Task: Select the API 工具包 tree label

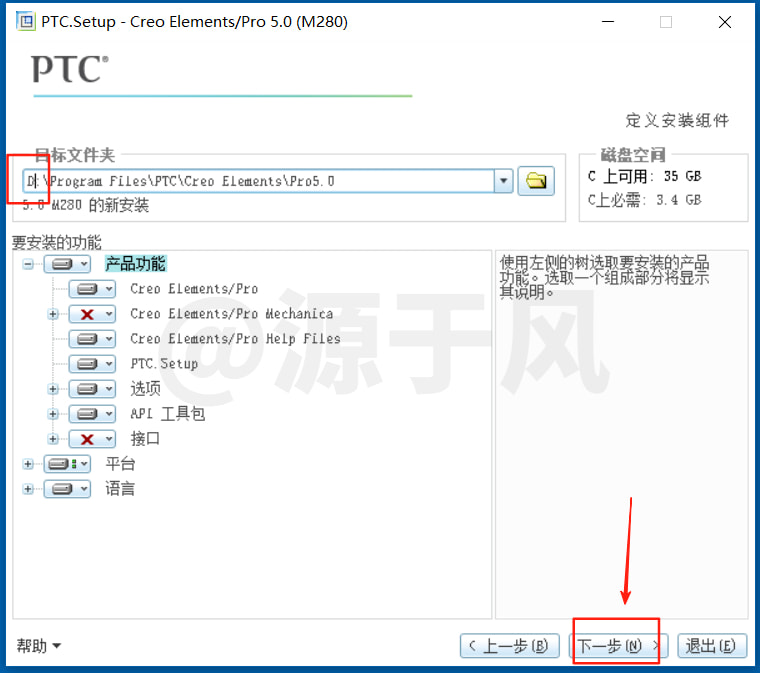Action: coord(168,414)
